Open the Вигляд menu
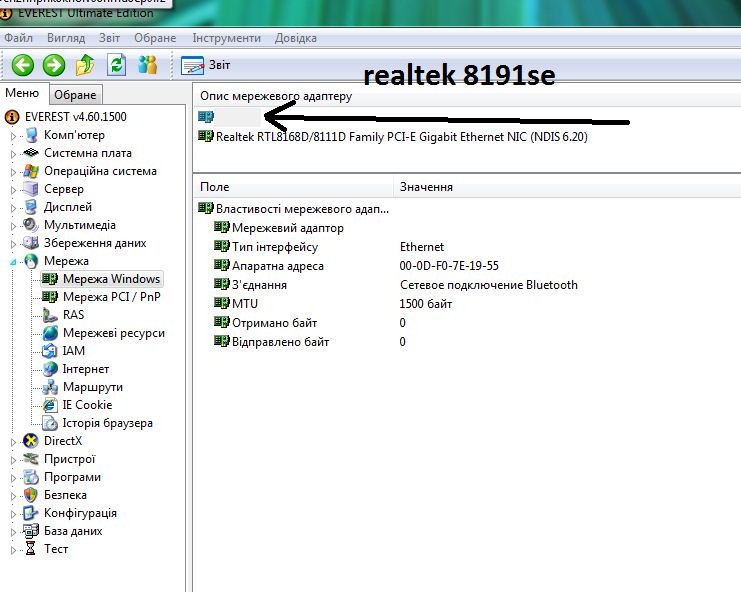The height and width of the screenshot is (592, 741). pos(66,38)
